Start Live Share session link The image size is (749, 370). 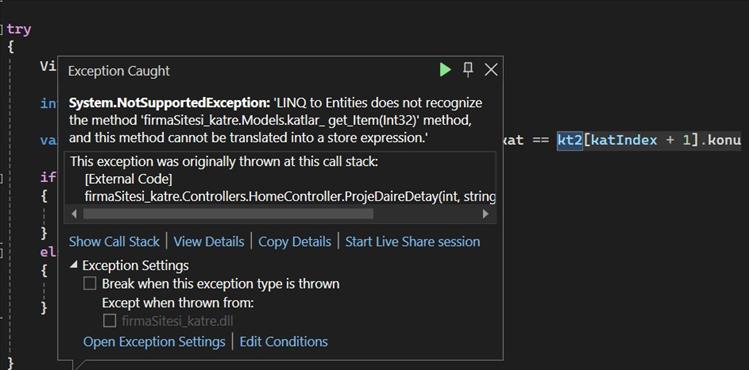click(x=413, y=242)
